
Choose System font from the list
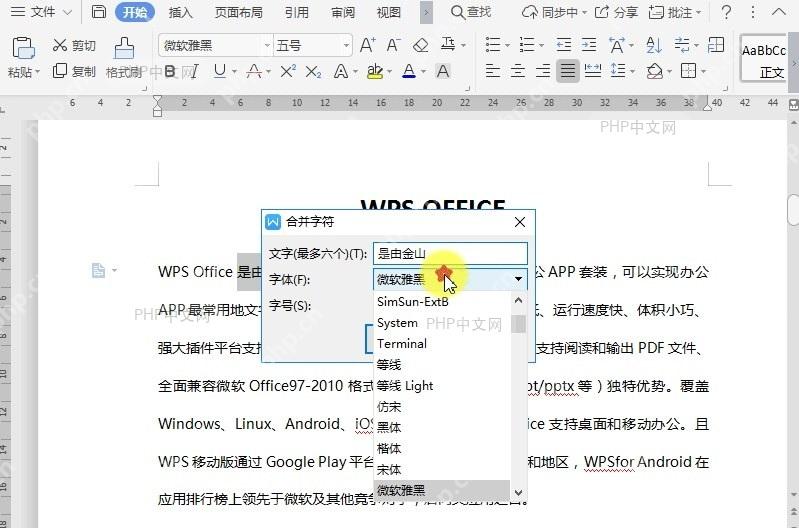442,323
